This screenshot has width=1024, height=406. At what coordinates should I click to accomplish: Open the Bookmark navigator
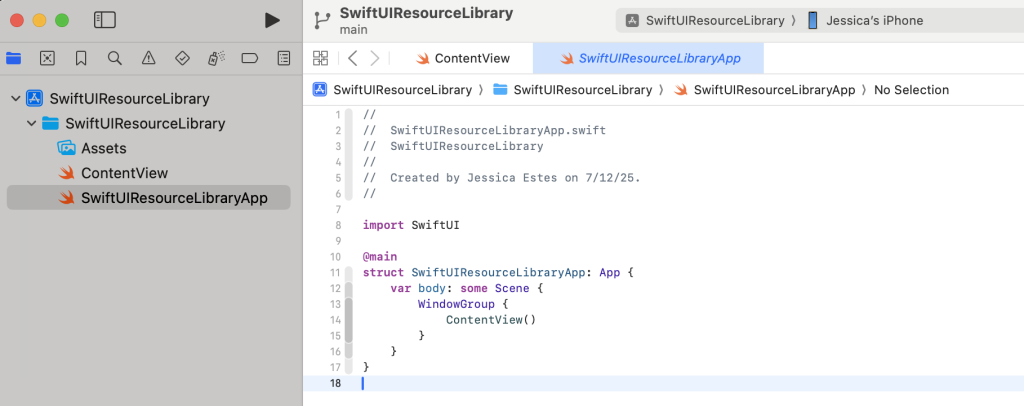tap(81, 58)
